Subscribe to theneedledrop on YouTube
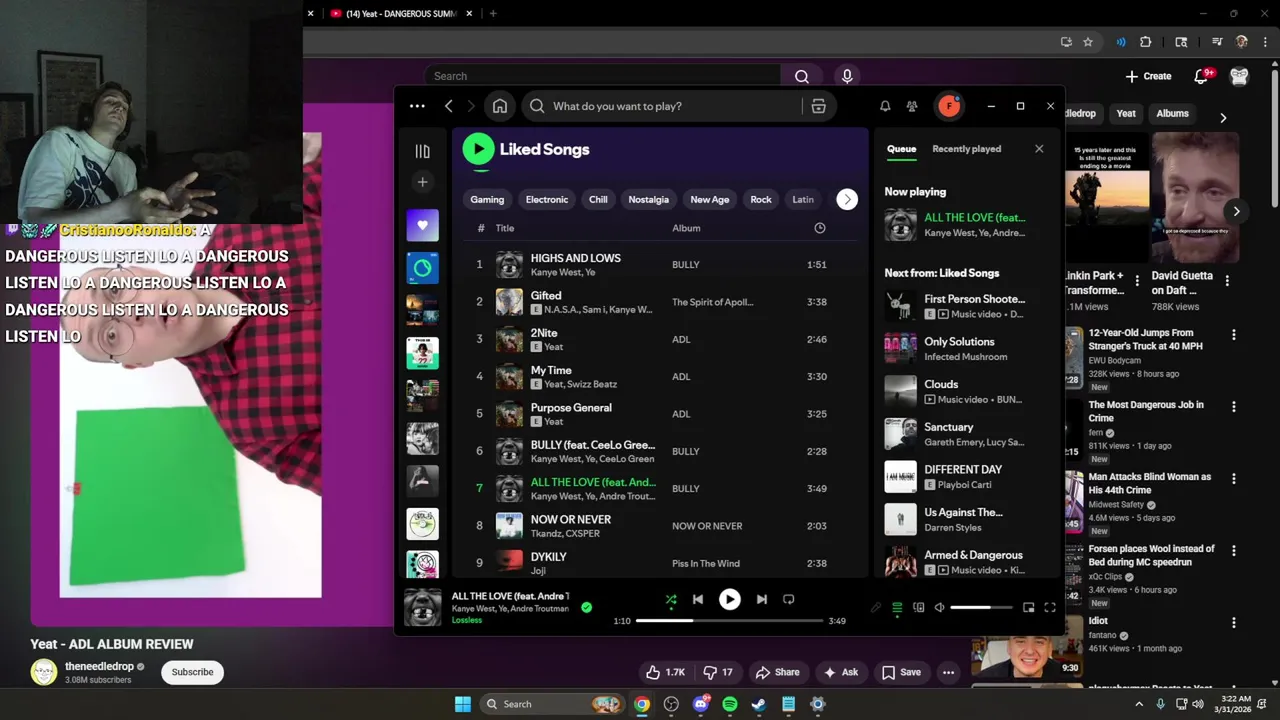 [192, 672]
